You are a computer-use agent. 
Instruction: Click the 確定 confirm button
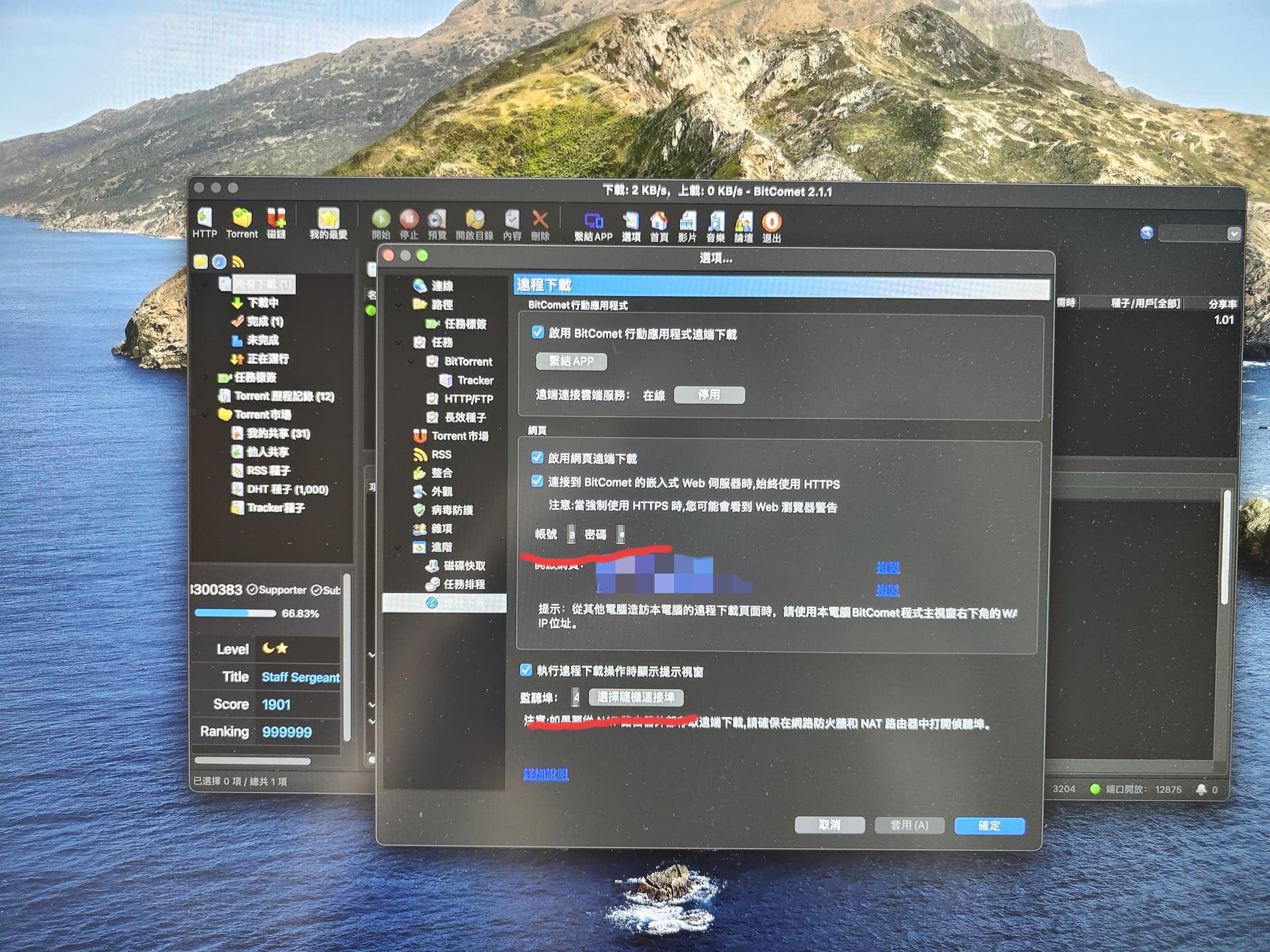(989, 825)
